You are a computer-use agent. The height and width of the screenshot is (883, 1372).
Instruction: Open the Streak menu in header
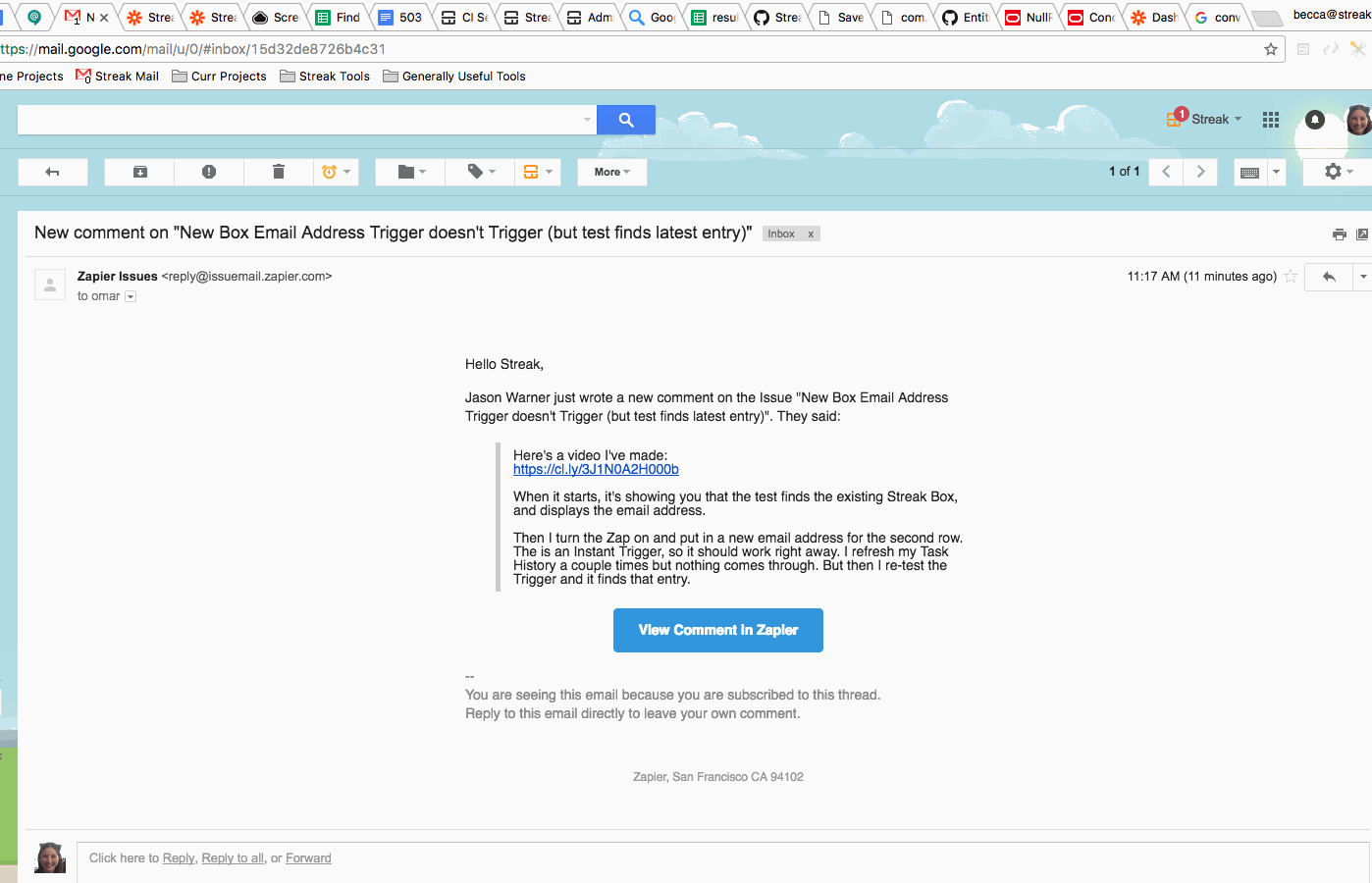(x=1204, y=119)
